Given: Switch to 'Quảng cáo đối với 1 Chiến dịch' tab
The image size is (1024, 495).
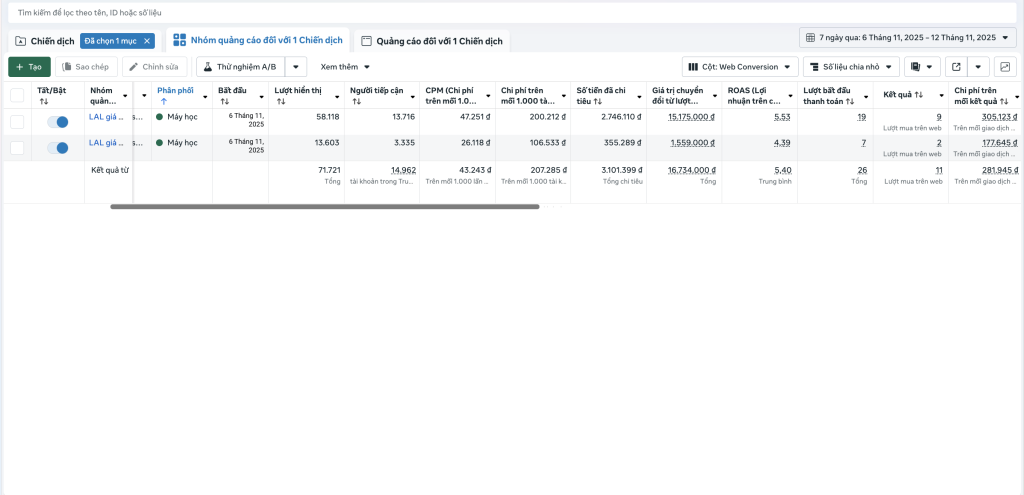Looking at the screenshot, I should click(432, 41).
